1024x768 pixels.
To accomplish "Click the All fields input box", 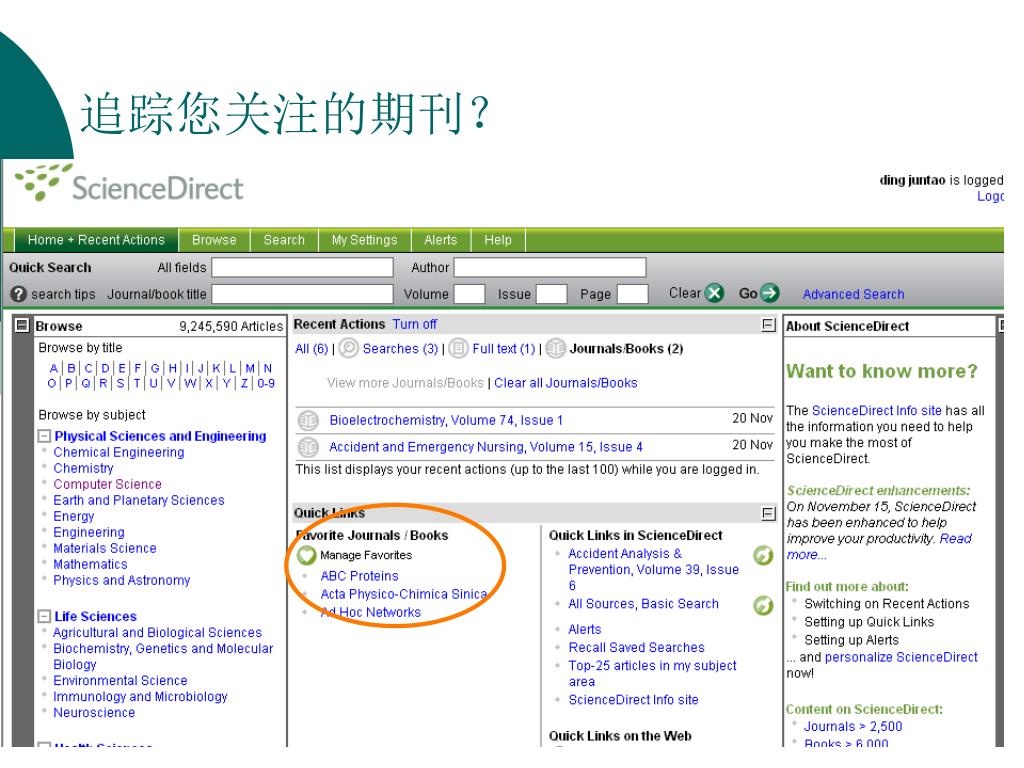I will pos(302,267).
